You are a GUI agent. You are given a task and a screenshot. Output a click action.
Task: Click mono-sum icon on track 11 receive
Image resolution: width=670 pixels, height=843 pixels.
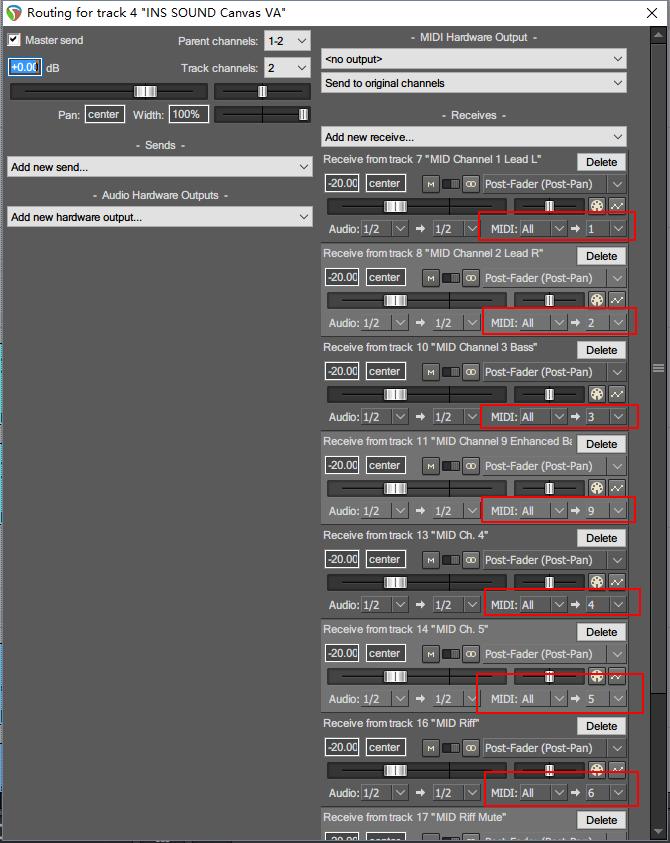[x=471, y=466]
